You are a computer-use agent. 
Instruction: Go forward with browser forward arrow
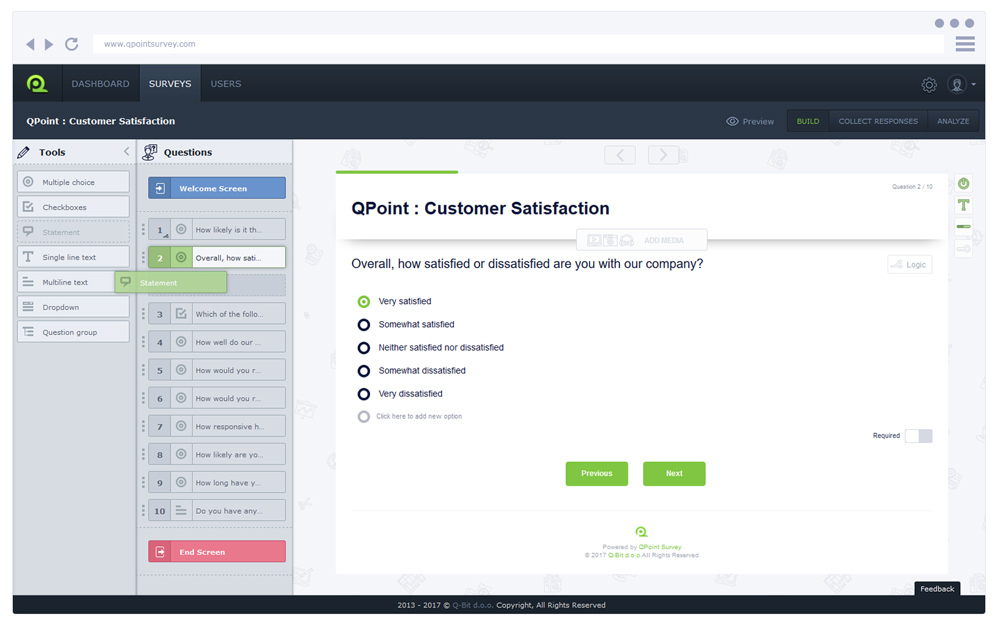[49, 44]
